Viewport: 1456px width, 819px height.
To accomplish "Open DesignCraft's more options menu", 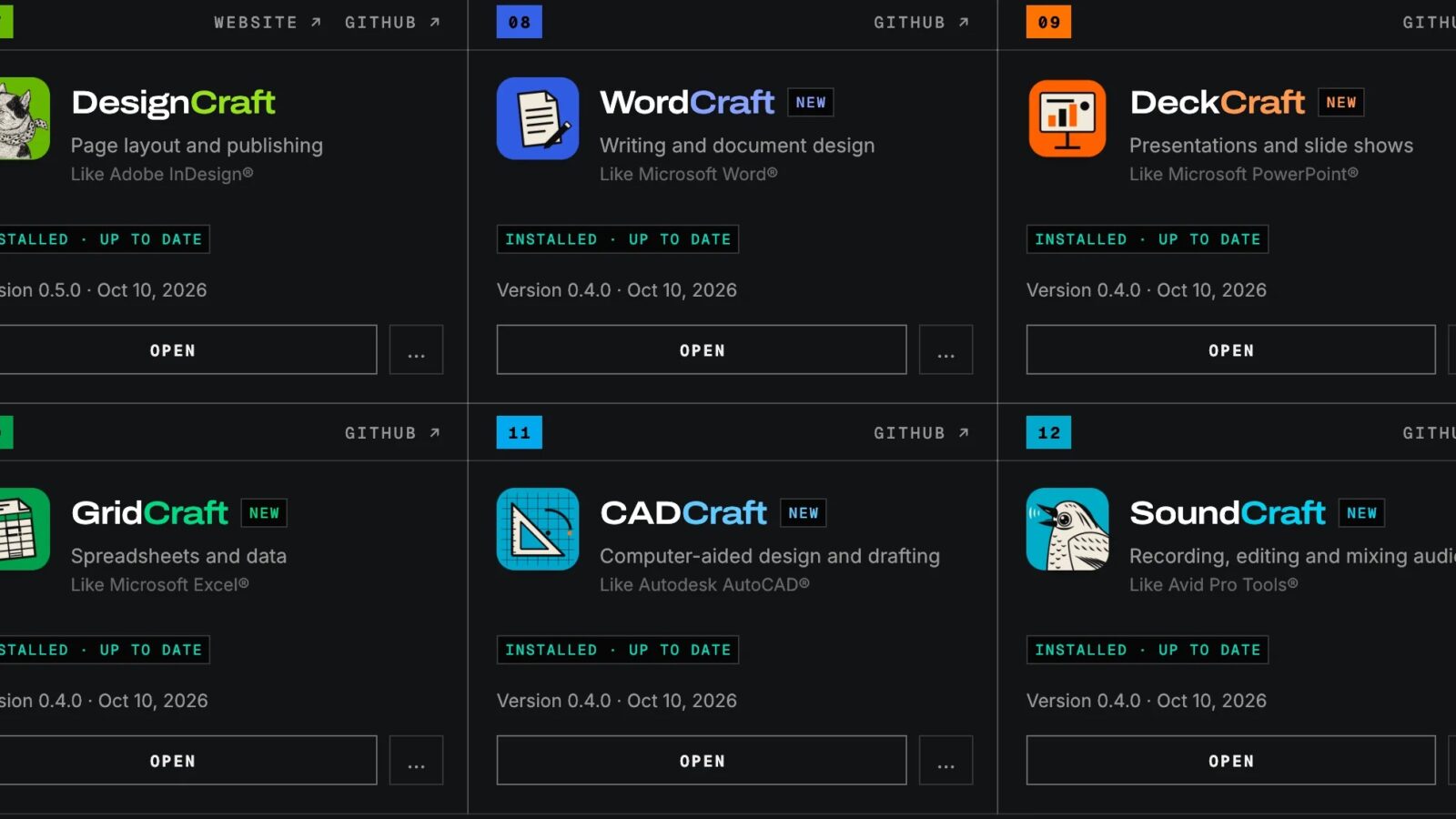I will pos(416,349).
